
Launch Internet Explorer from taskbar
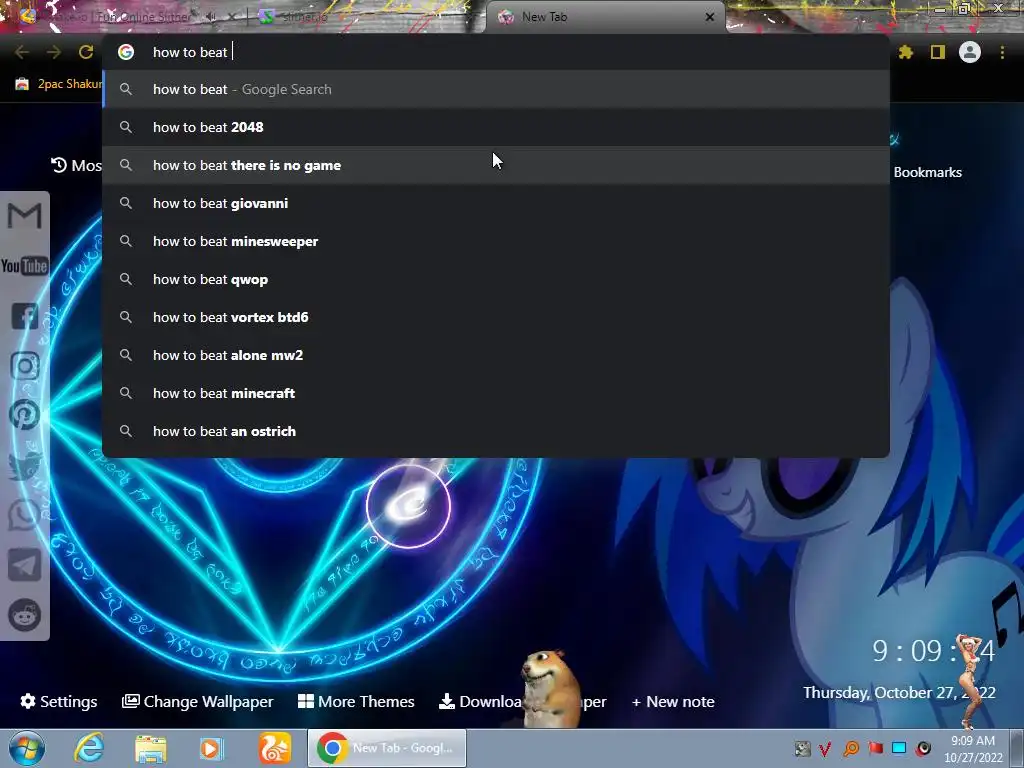point(89,748)
